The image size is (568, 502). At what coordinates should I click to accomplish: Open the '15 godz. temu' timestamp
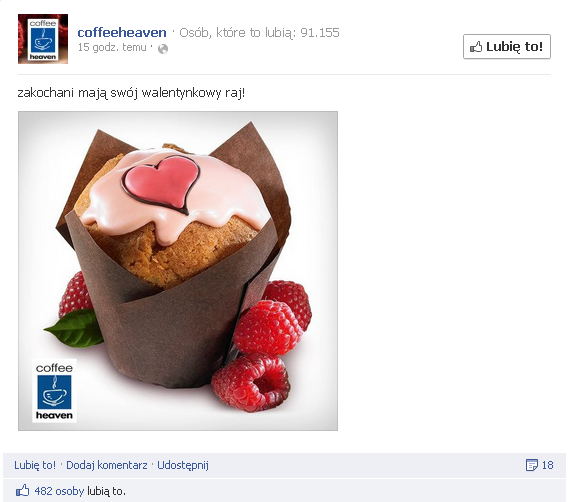(x=112, y=47)
